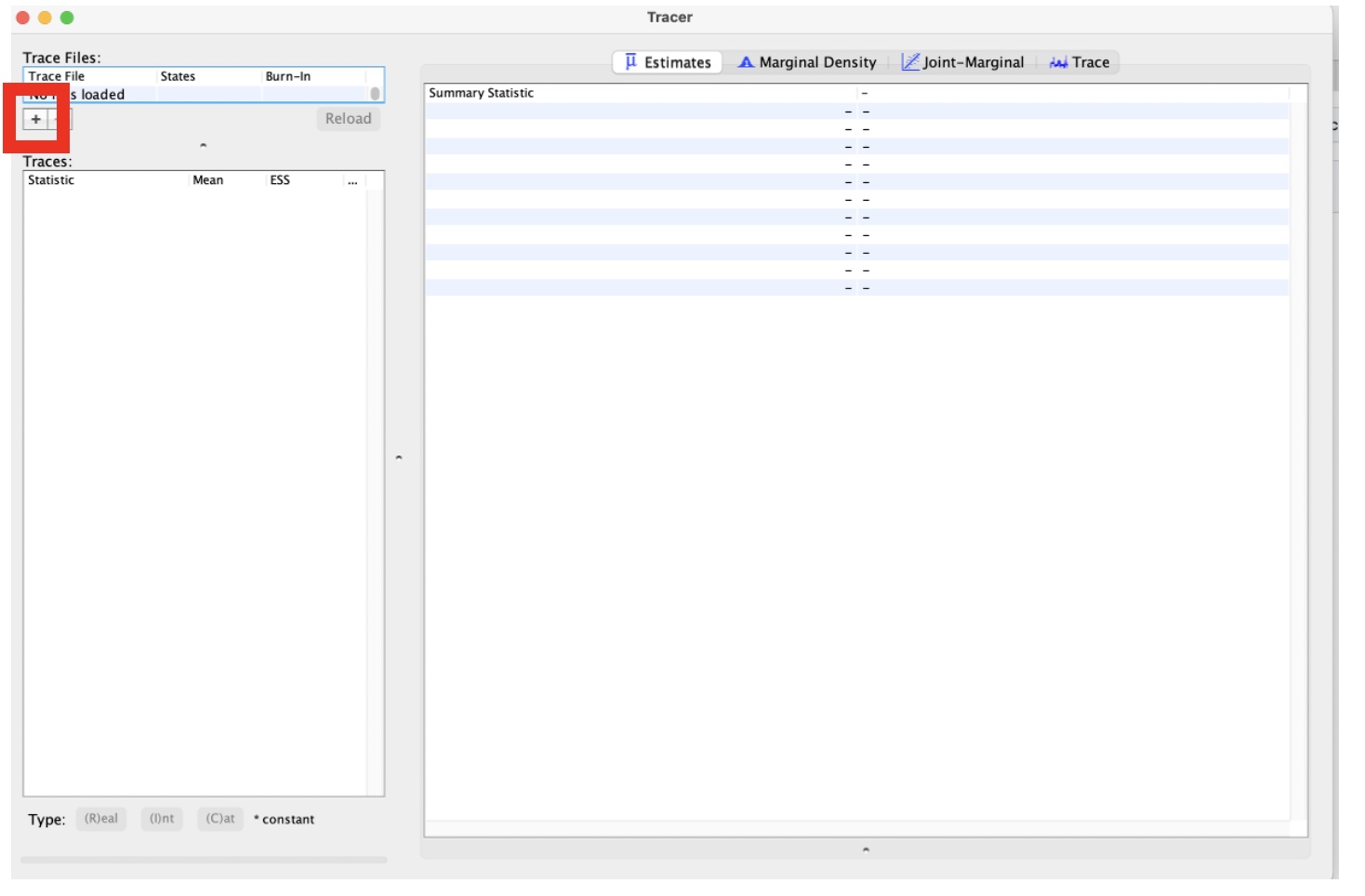The width and height of the screenshot is (1365, 896).
Task: Switch to the Marginal Density tab
Action: point(806,62)
